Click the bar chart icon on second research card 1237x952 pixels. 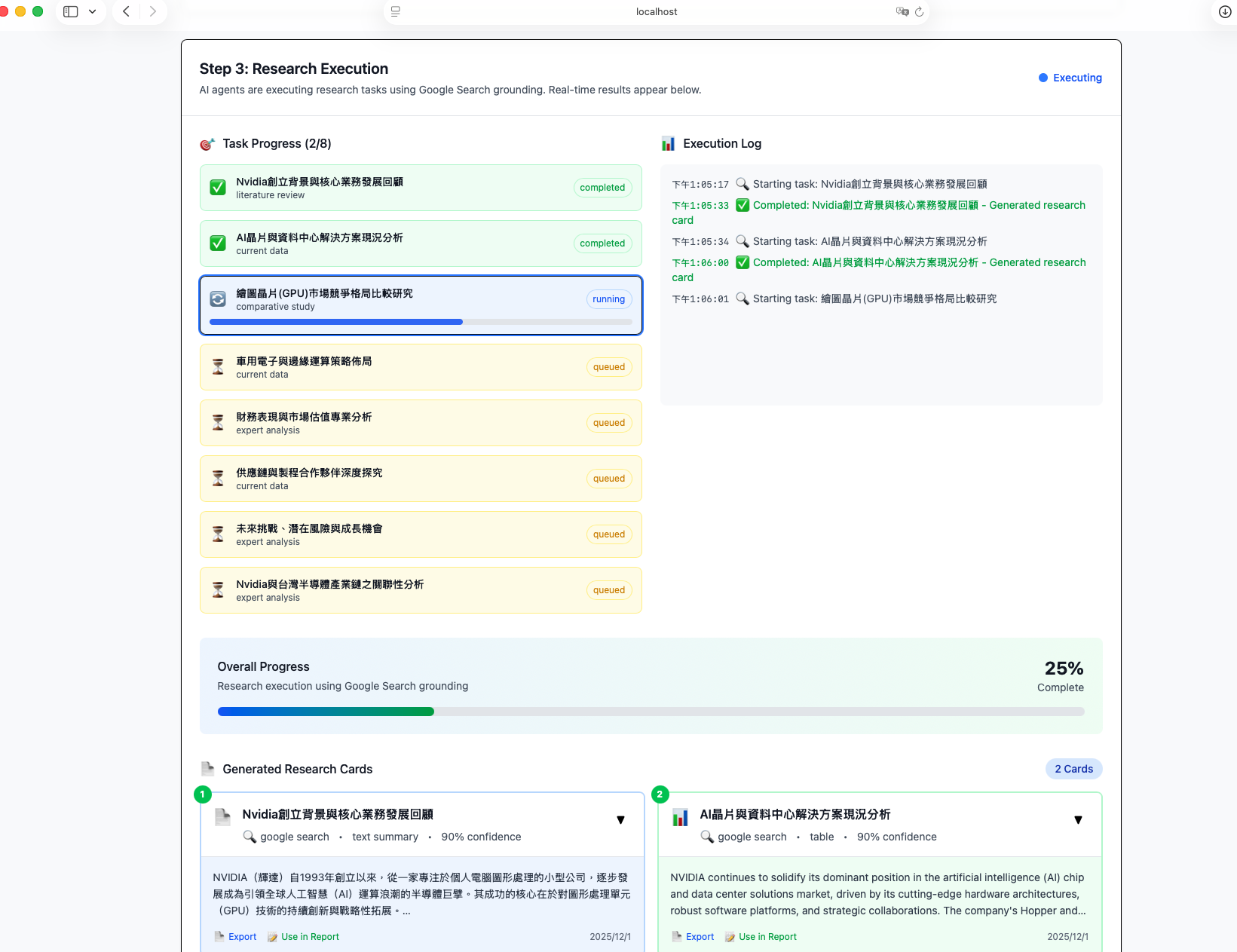coord(680,817)
